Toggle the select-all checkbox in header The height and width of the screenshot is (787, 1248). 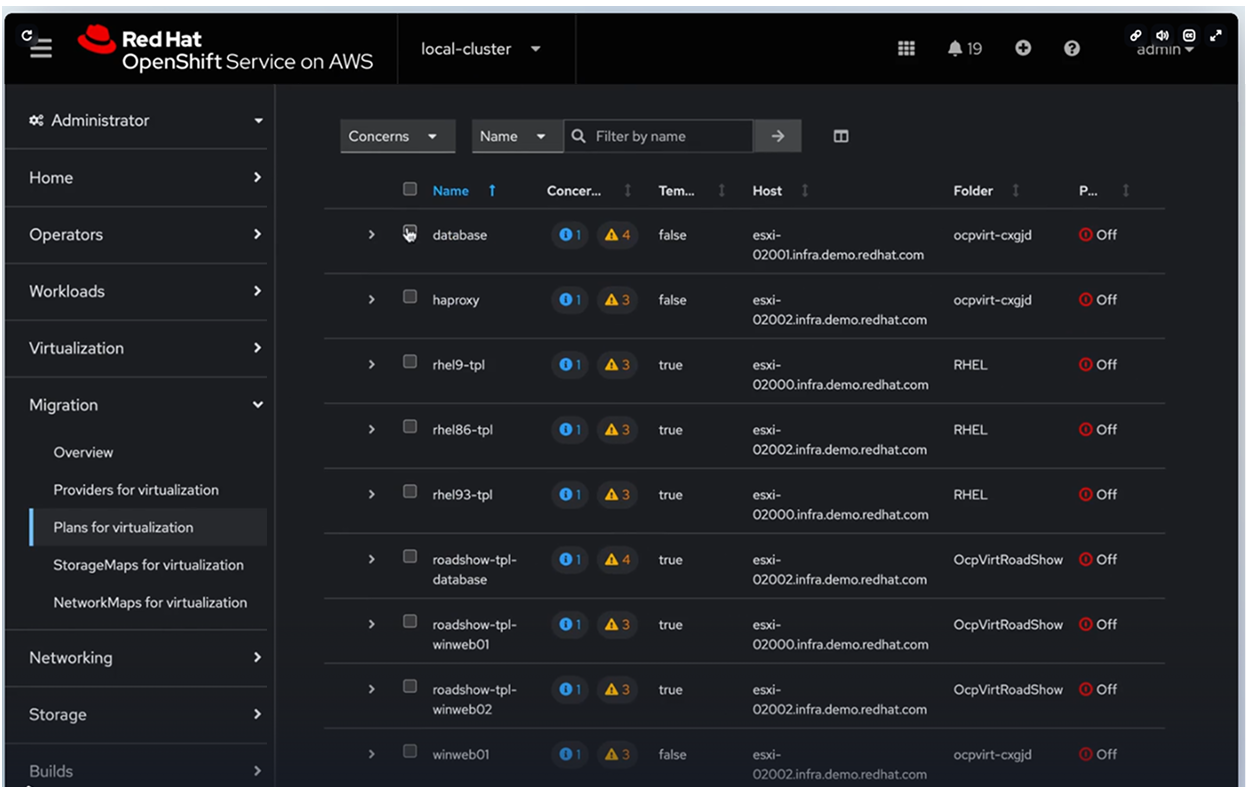(x=410, y=189)
